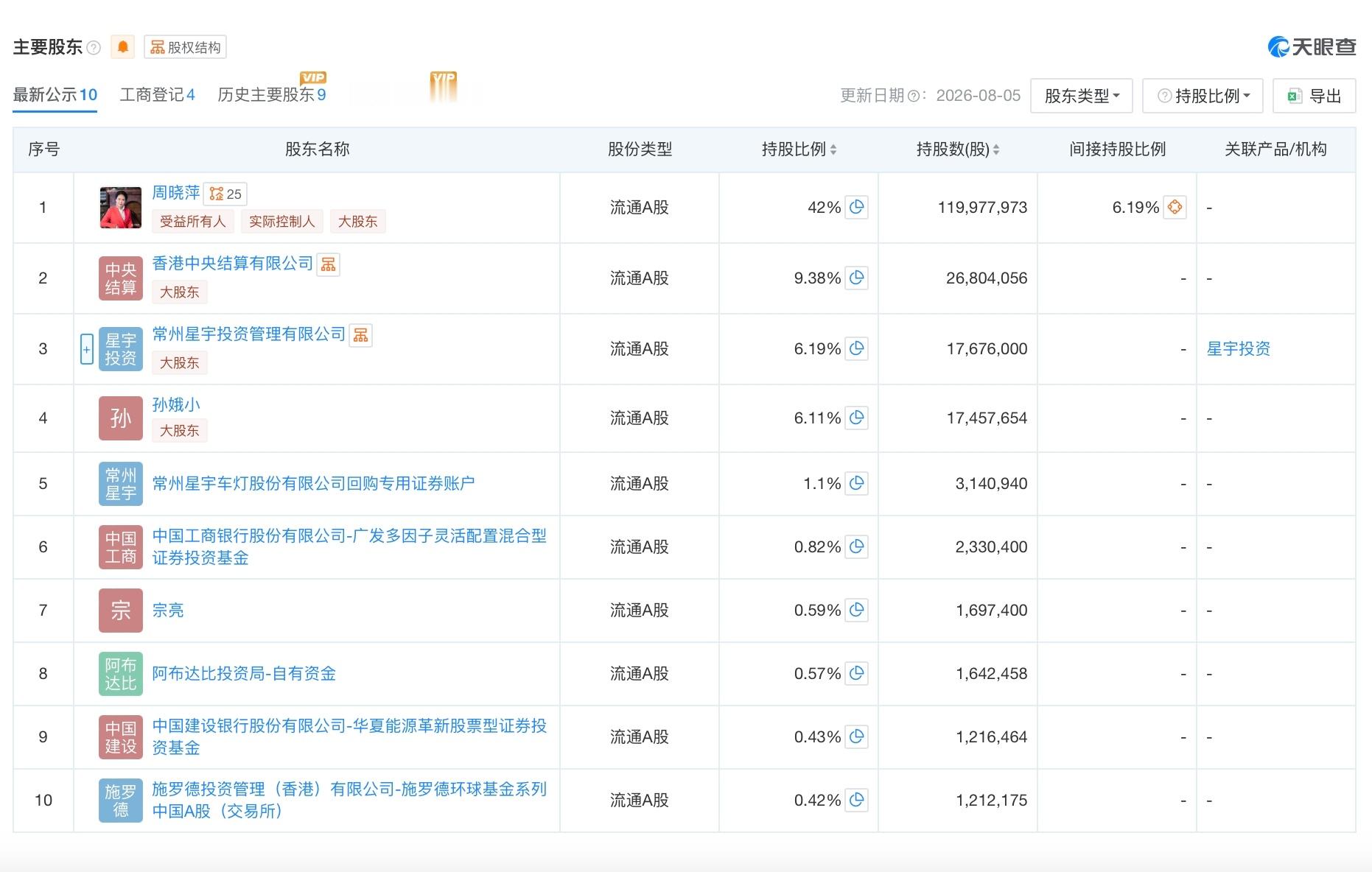
Task: Click the 大股东 tag under 周晓萍
Action: [358, 222]
